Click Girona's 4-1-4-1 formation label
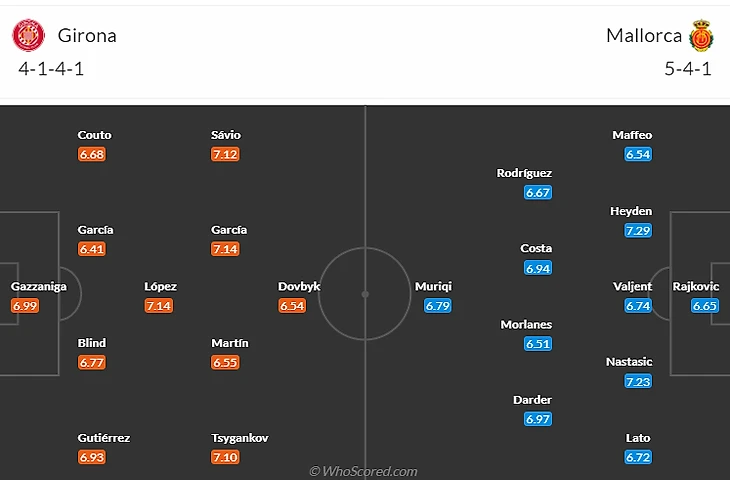The image size is (730, 480). [51, 69]
